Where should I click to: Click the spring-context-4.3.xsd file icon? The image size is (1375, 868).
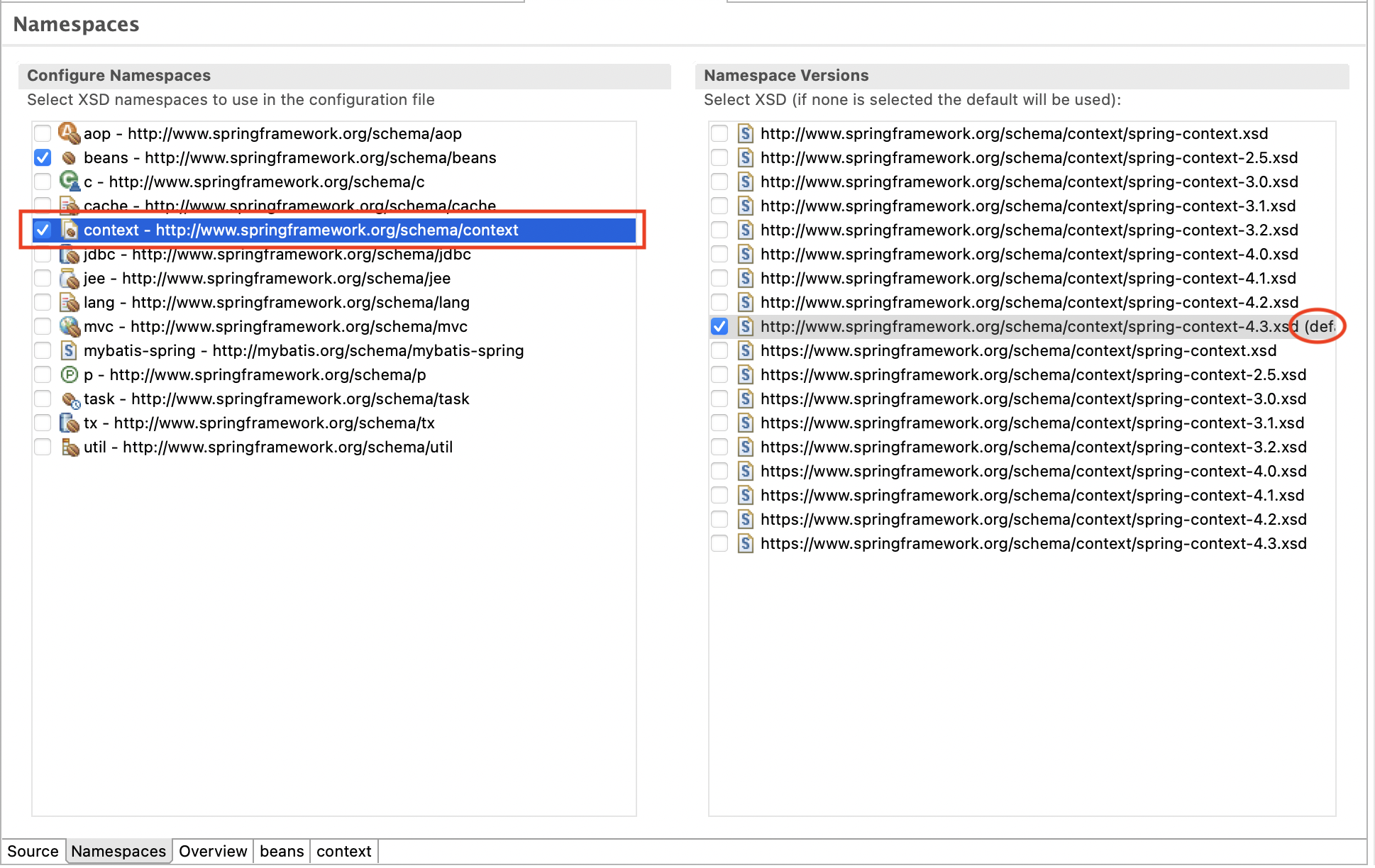click(745, 326)
